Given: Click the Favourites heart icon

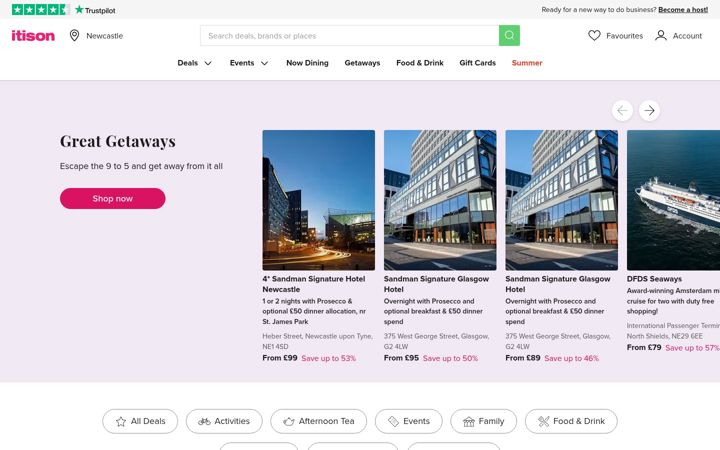Looking at the screenshot, I should [594, 35].
